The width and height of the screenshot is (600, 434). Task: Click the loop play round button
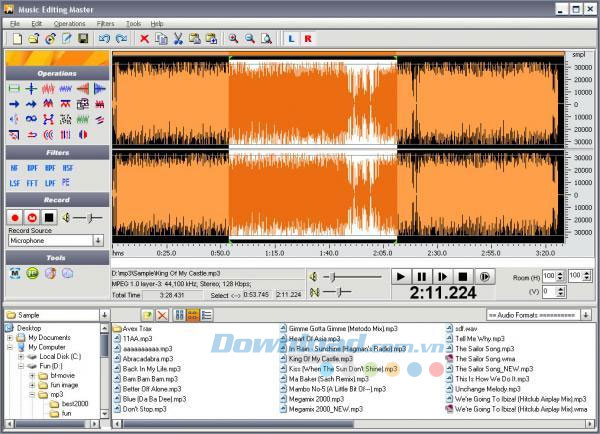coord(484,277)
